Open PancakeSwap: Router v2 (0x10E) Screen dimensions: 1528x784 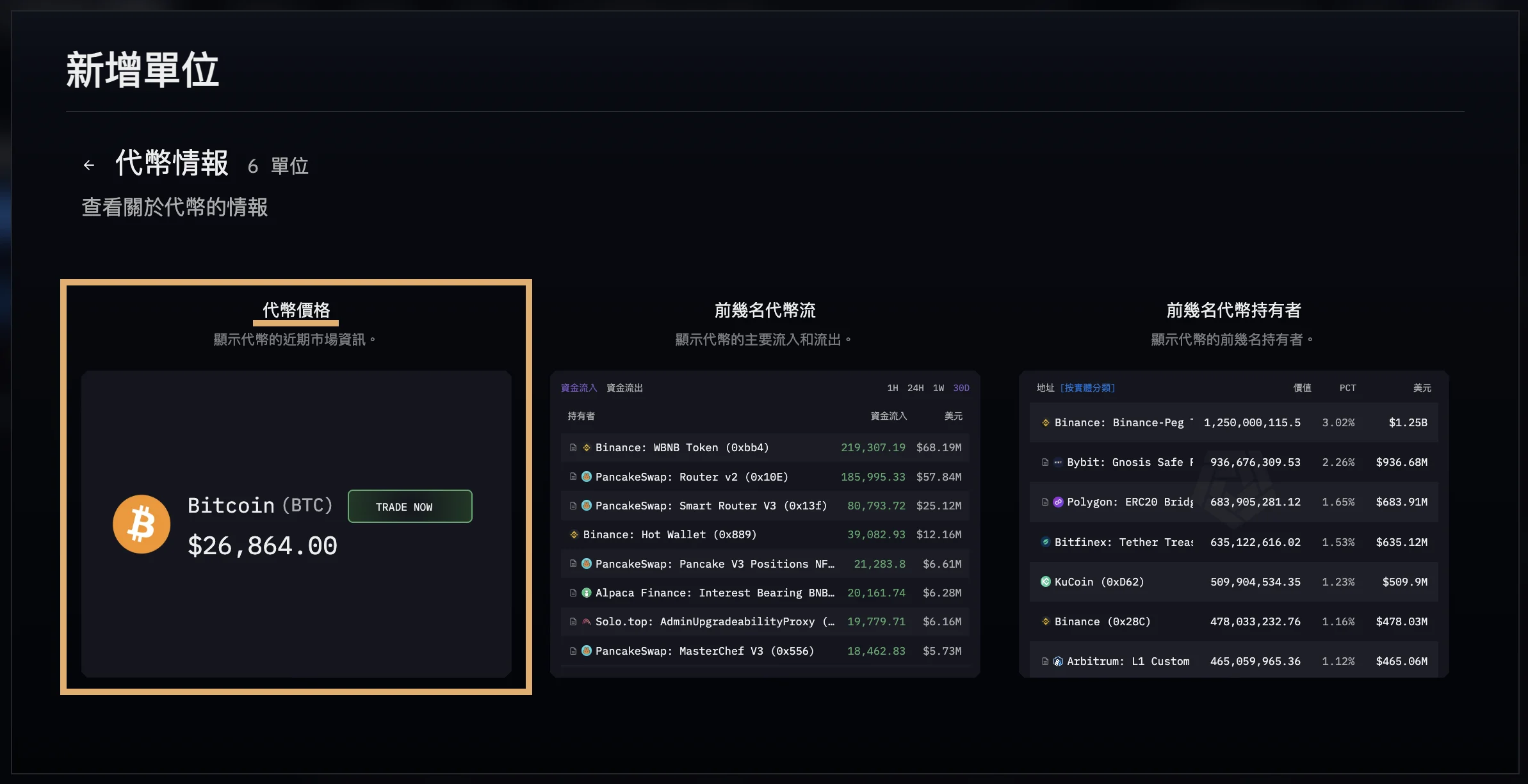[692, 477]
